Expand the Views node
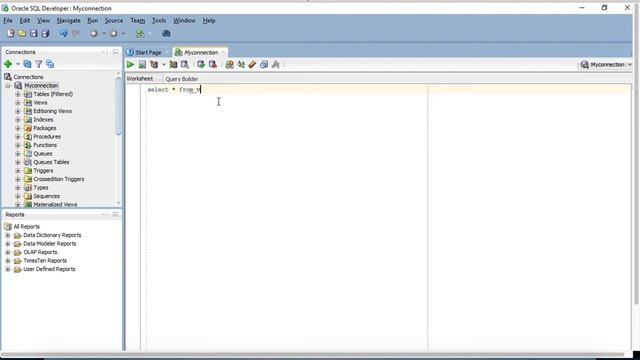Image resolution: width=640 pixels, height=360 pixels. [18, 102]
